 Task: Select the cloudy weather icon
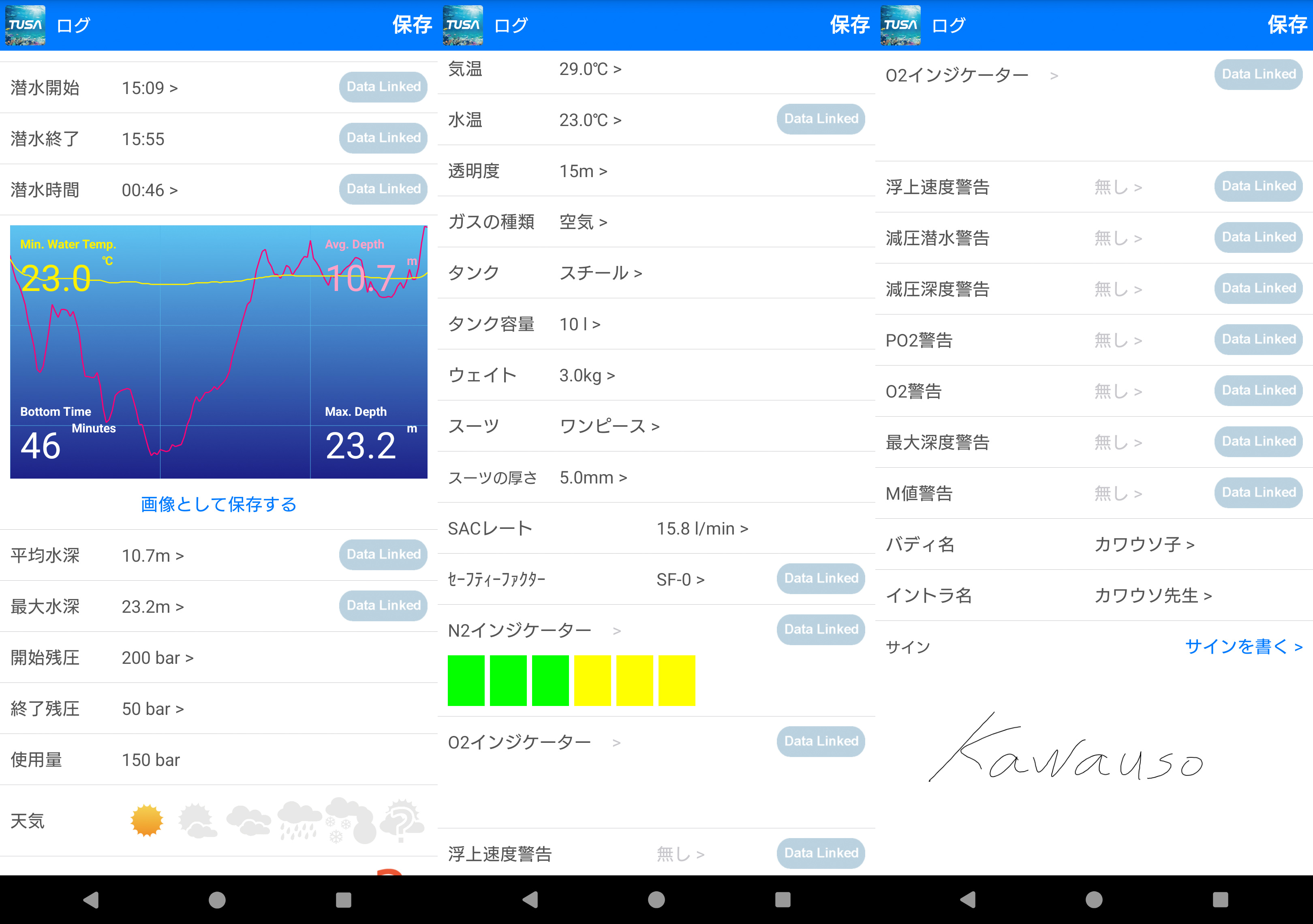(248, 821)
